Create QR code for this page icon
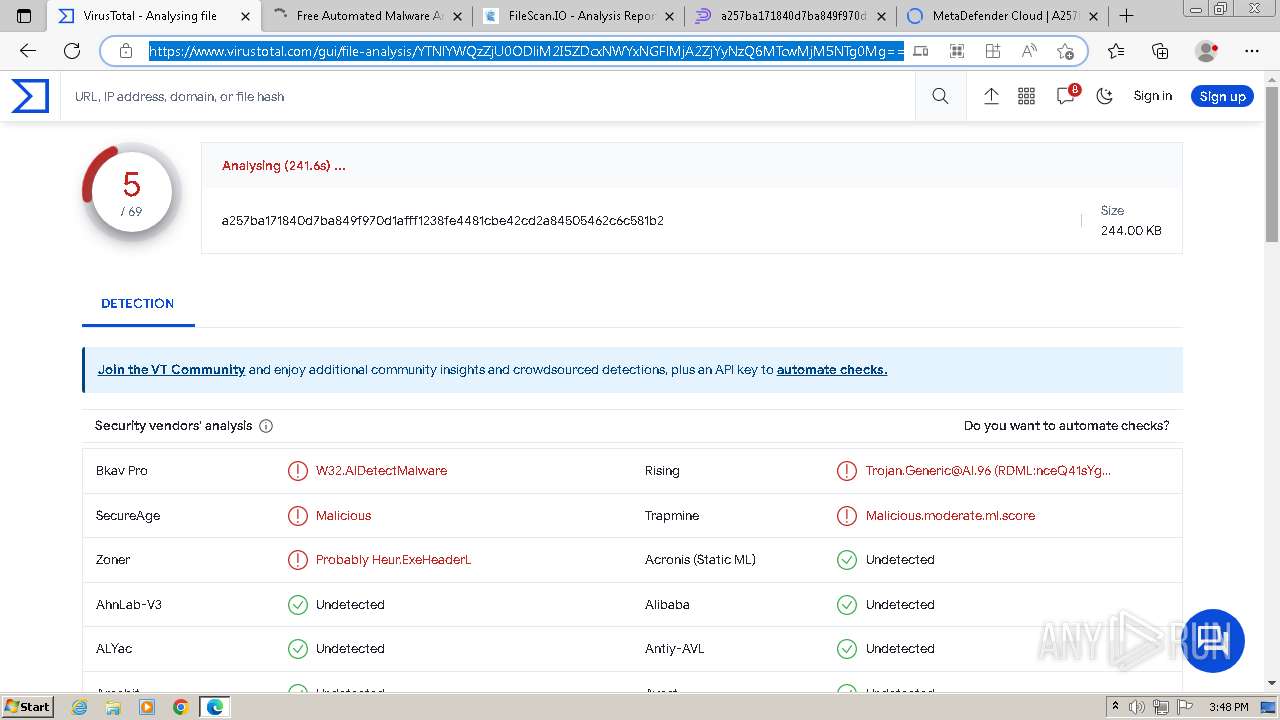The image size is (1280, 720). (957, 51)
